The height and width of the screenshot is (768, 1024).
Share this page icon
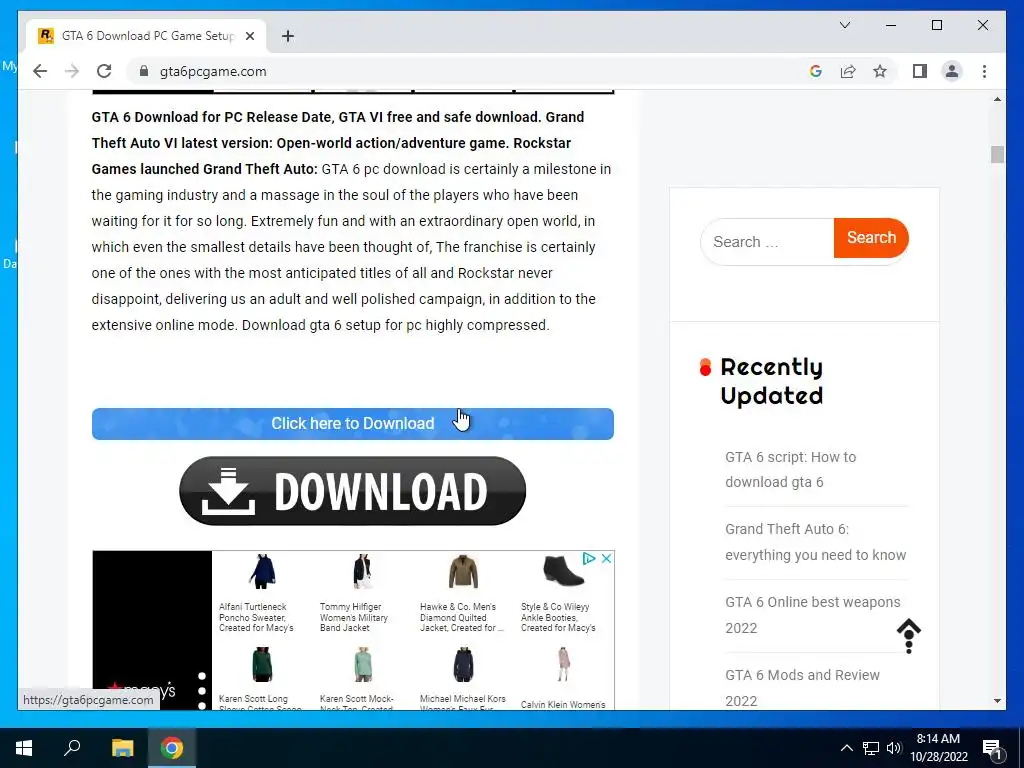pyautogui.click(x=848, y=71)
